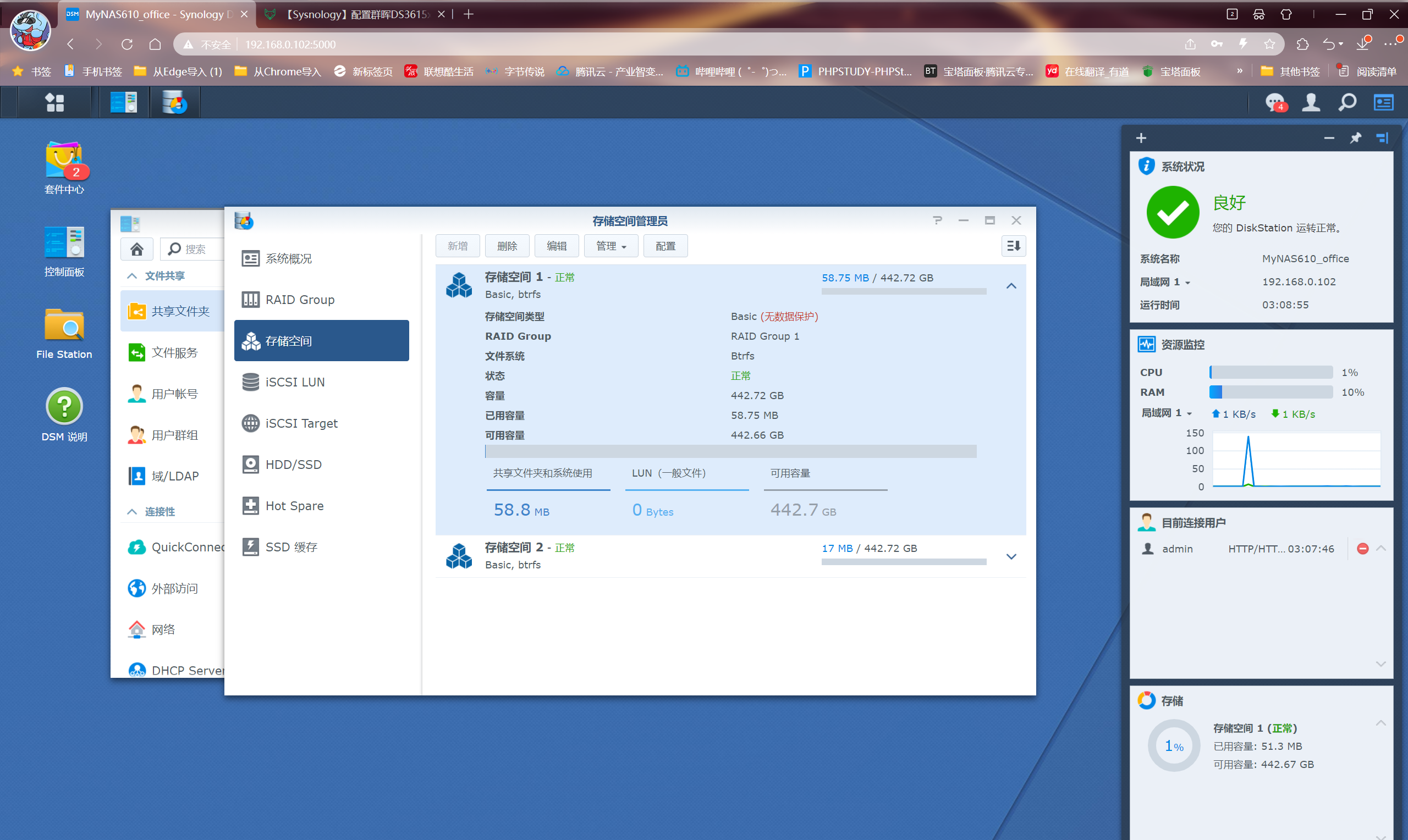Expand 存储空间 2 details

[1011, 556]
